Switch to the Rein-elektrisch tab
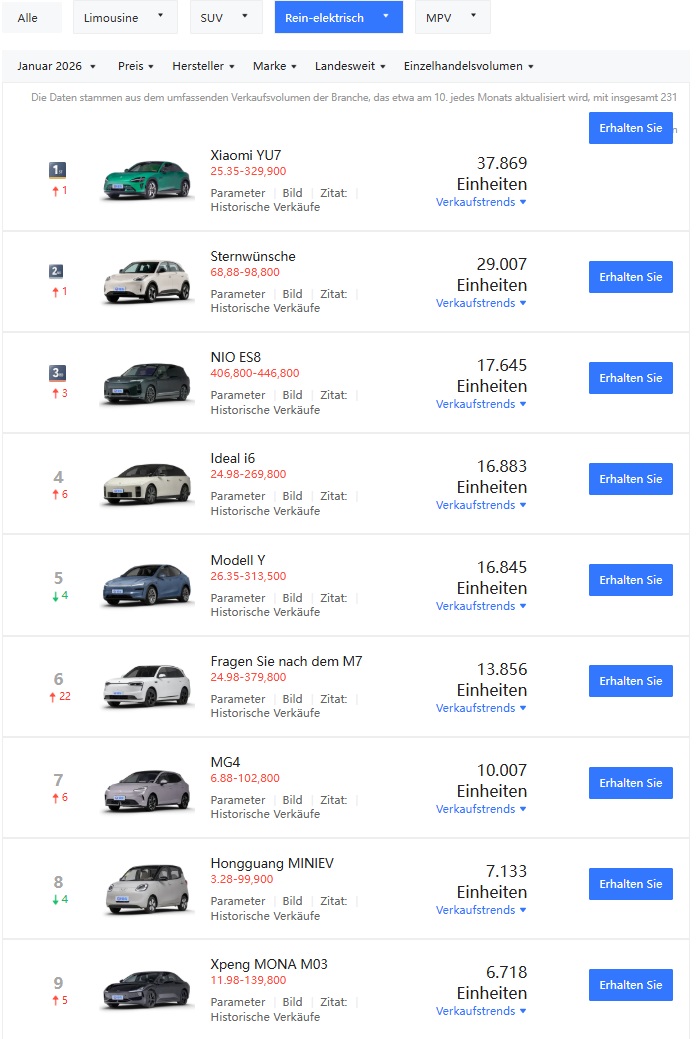The height and width of the screenshot is (1039, 699). [338, 18]
